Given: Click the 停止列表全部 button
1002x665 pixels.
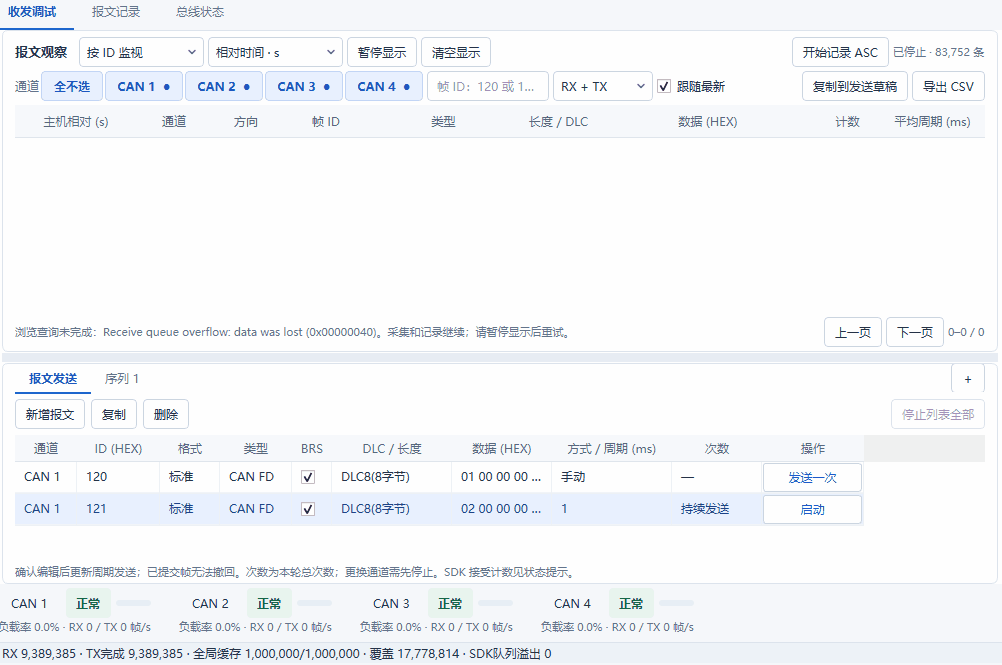Looking at the screenshot, I should pyautogui.click(x=937, y=414).
